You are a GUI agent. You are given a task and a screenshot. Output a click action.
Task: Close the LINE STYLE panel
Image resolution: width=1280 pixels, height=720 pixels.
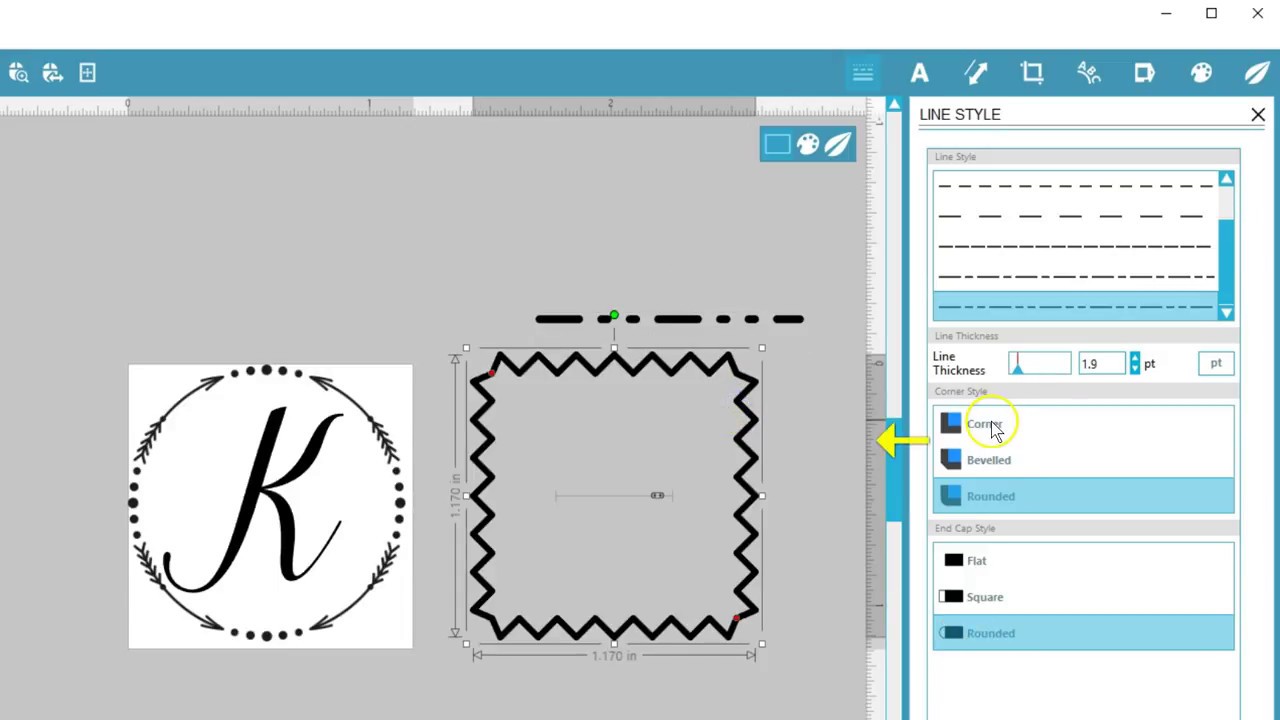point(1258,115)
